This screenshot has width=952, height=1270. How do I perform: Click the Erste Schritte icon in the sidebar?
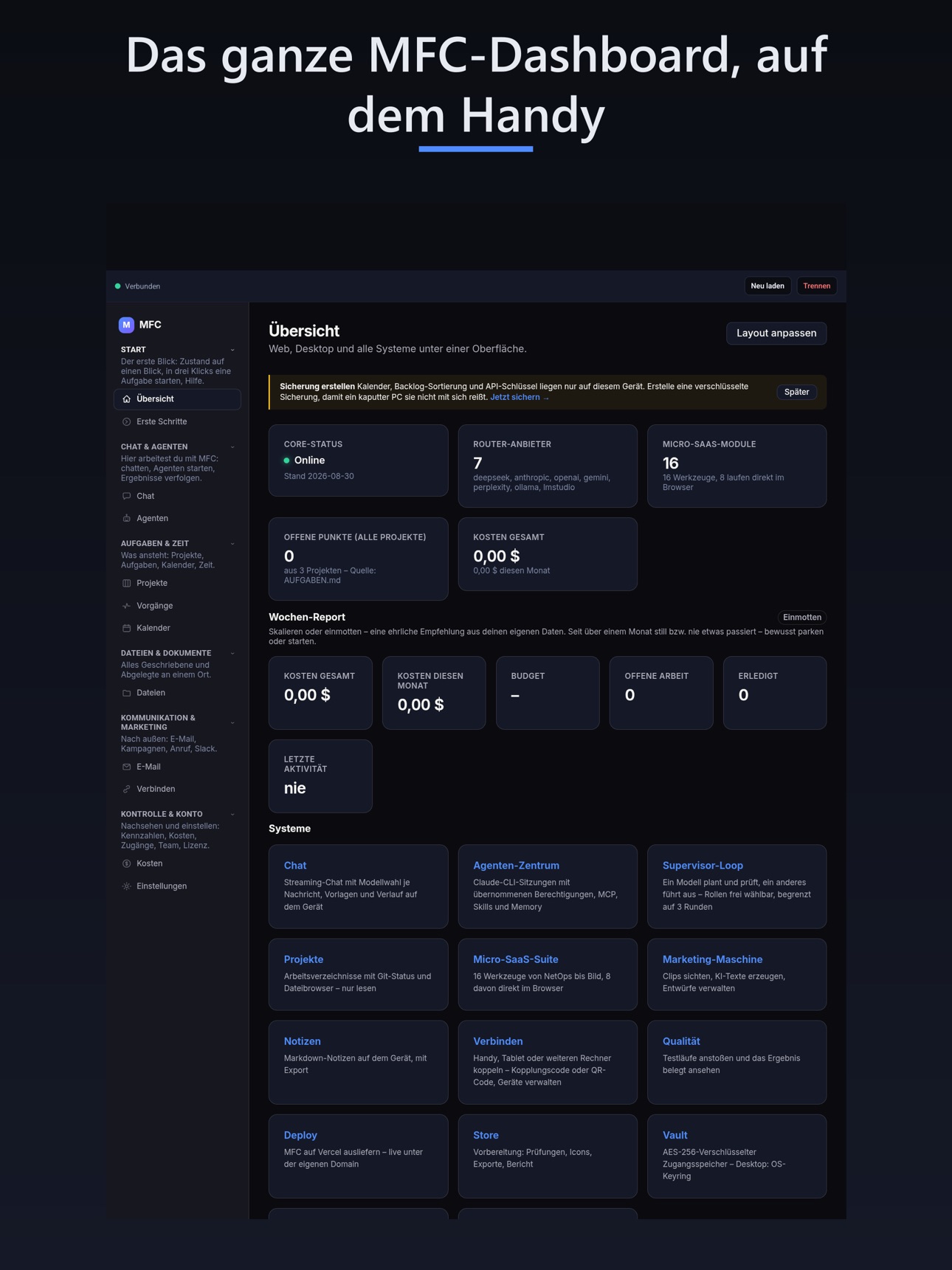click(x=127, y=422)
